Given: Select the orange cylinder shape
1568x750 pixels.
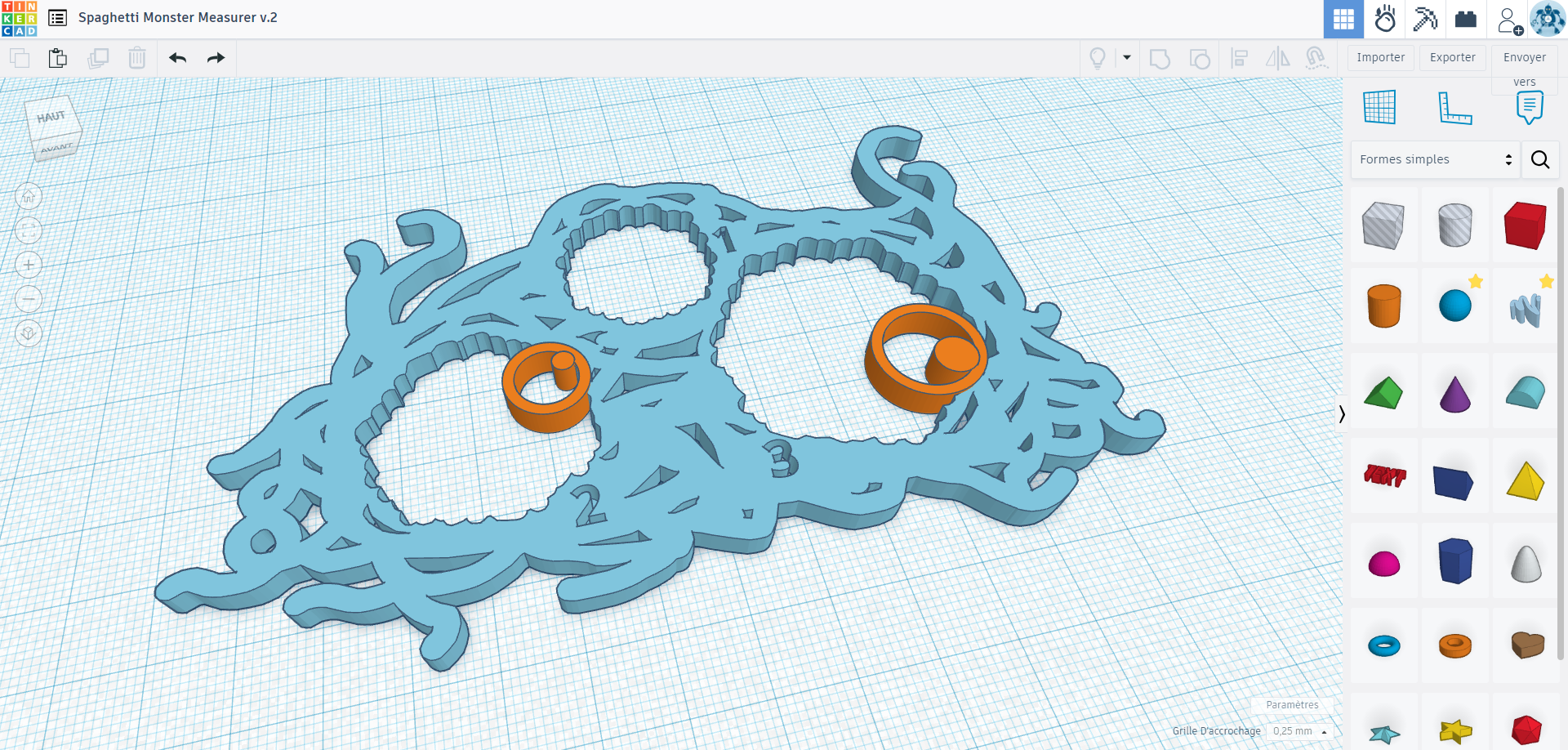Looking at the screenshot, I should (x=1383, y=306).
